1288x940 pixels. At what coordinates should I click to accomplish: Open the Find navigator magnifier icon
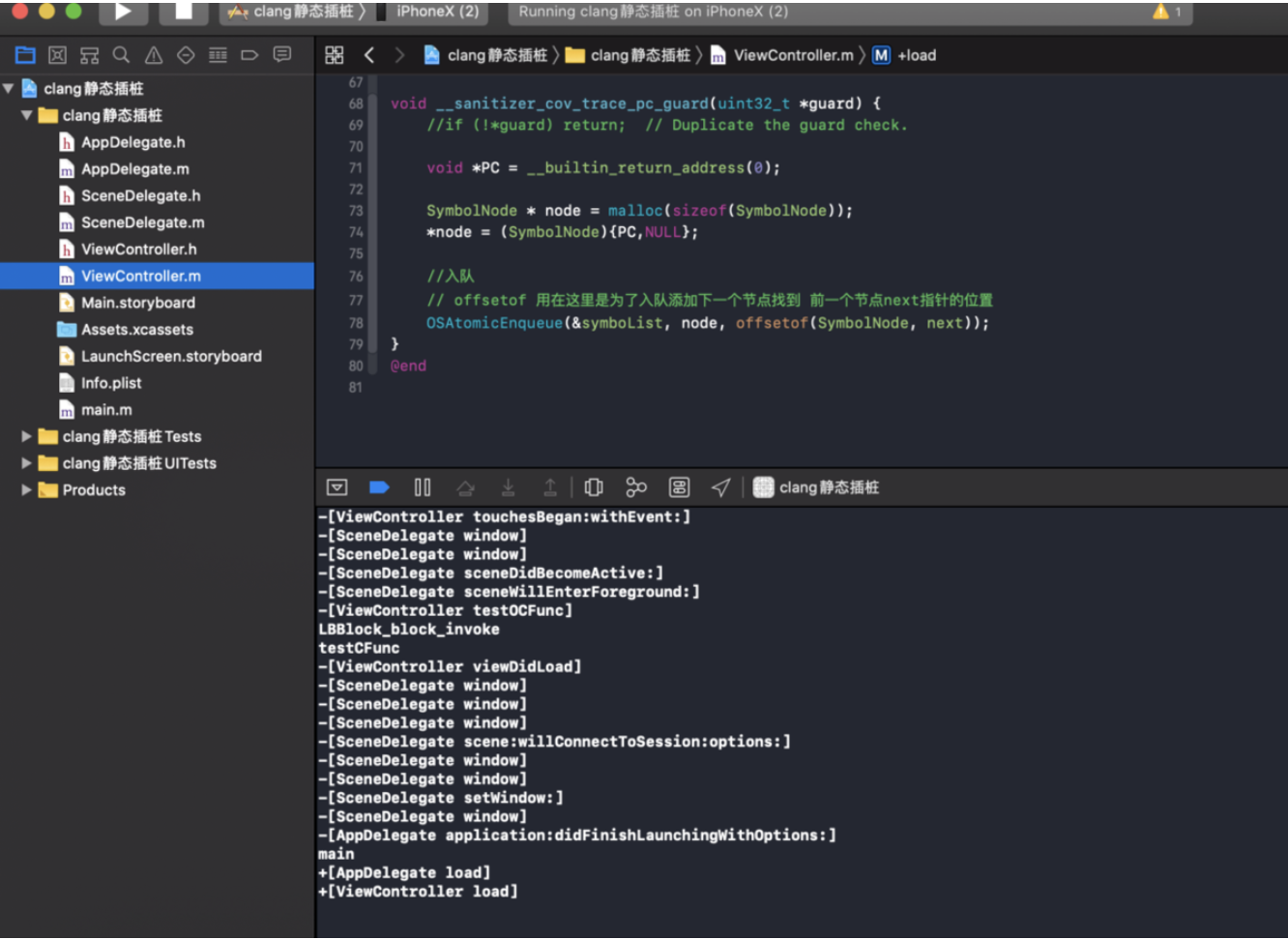coord(121,55)
